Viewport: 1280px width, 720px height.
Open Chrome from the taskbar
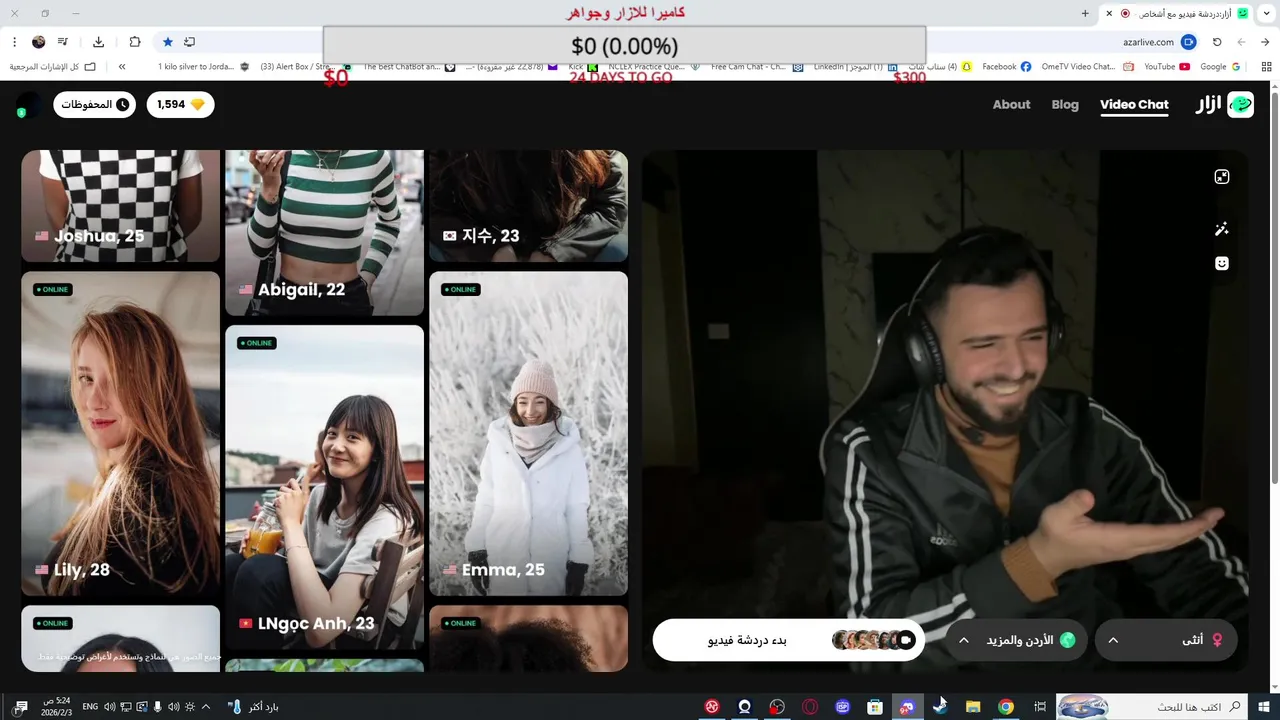click(1006, 707)
